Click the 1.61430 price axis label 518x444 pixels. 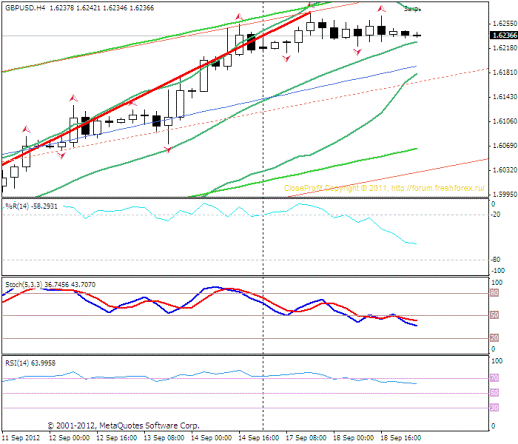[505, 97]
